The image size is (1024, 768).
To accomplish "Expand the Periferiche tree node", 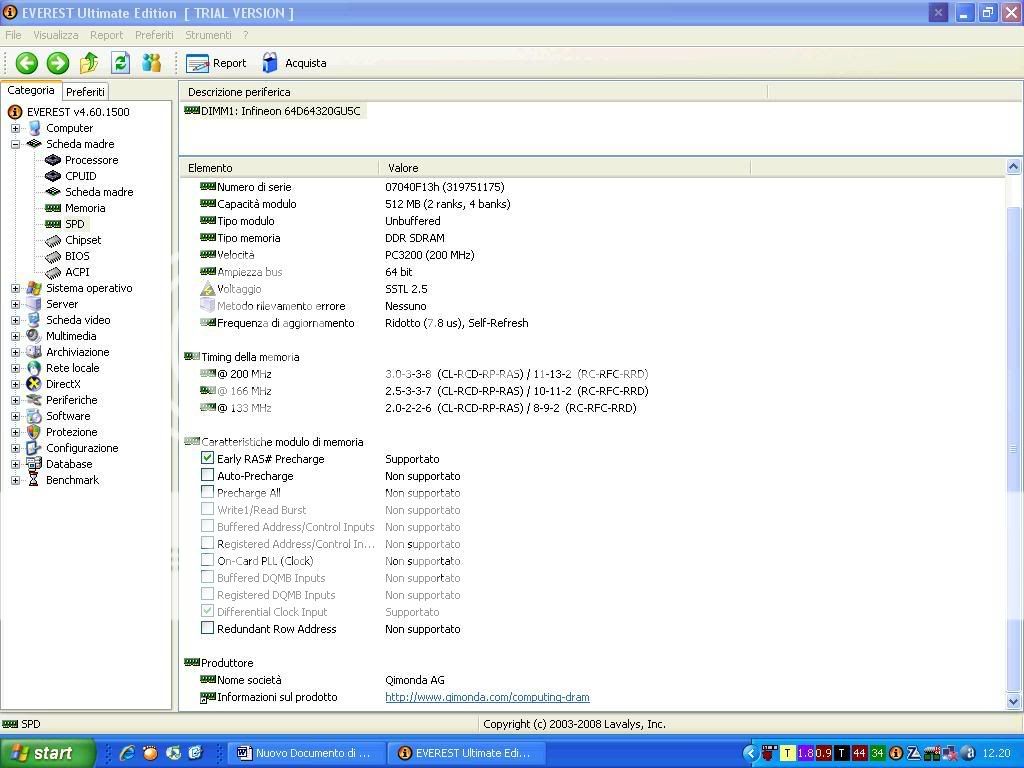I will click(16, 400).
